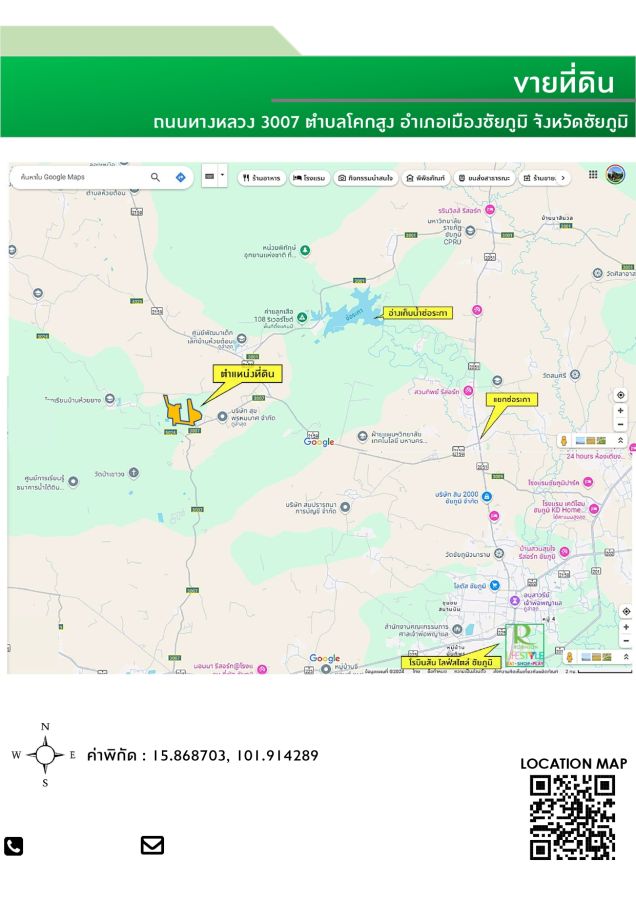636x900 pixels.
Task: Expand the upper map layers double-chevron
Action: [620, 440]
